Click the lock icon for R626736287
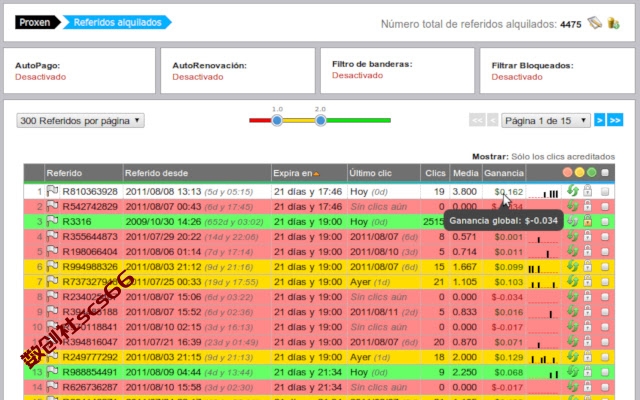Screen dimensions: 640x400 click(587, 387)
